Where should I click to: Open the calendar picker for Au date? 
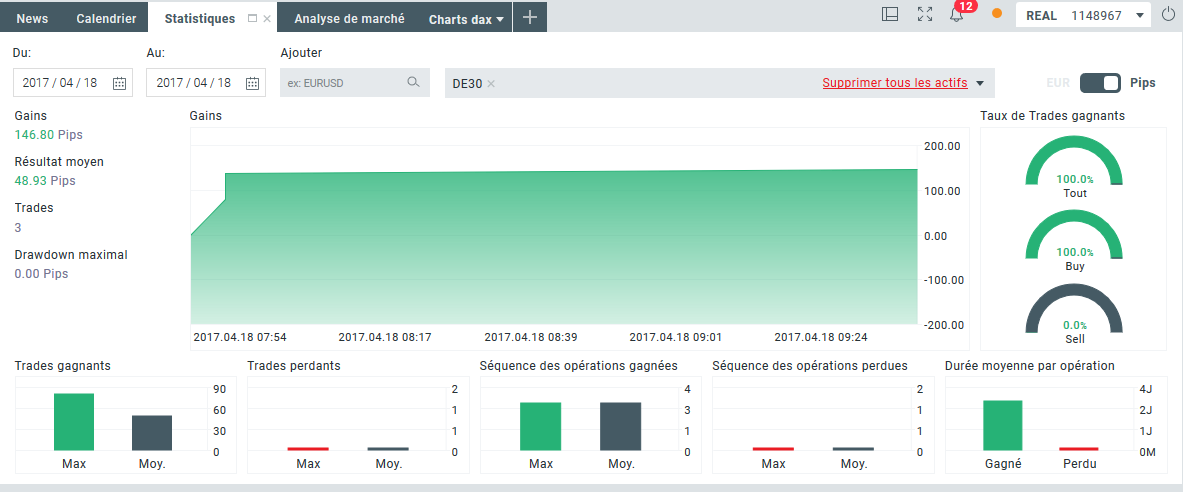pyautogui.click(x=253, y=83)
